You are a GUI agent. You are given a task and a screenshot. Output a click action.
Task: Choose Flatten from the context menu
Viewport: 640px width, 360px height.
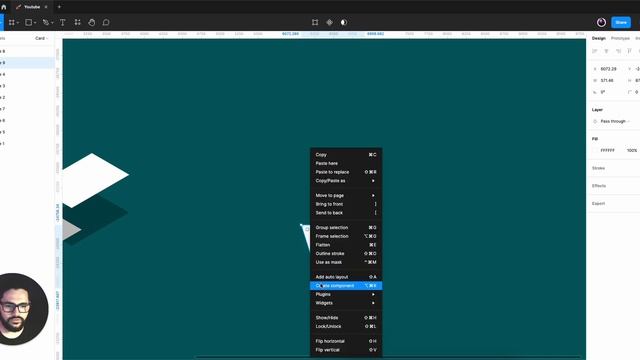346,245
